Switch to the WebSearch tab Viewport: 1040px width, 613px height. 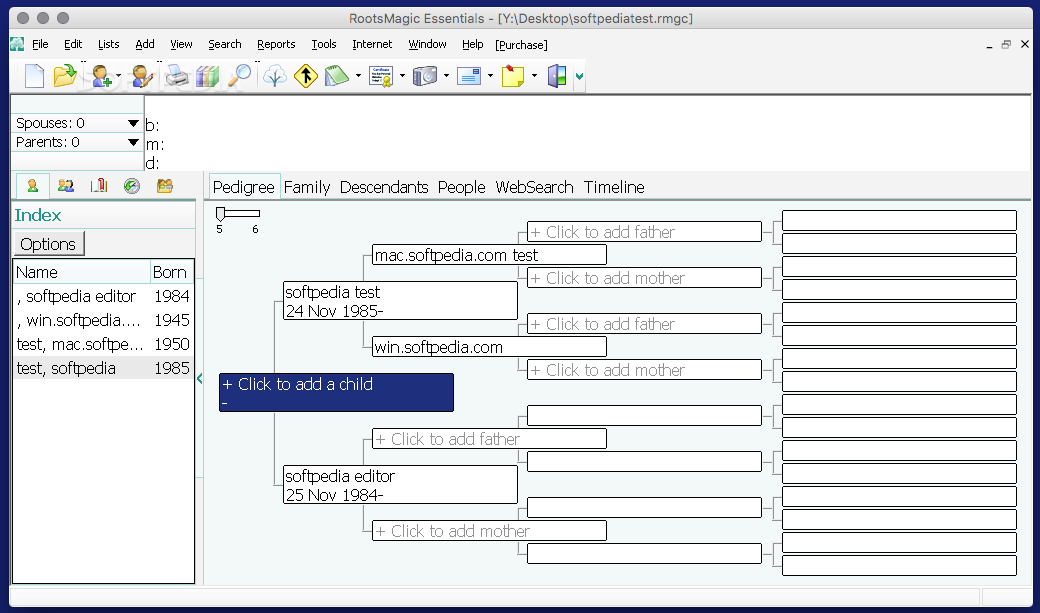point(535,188)
